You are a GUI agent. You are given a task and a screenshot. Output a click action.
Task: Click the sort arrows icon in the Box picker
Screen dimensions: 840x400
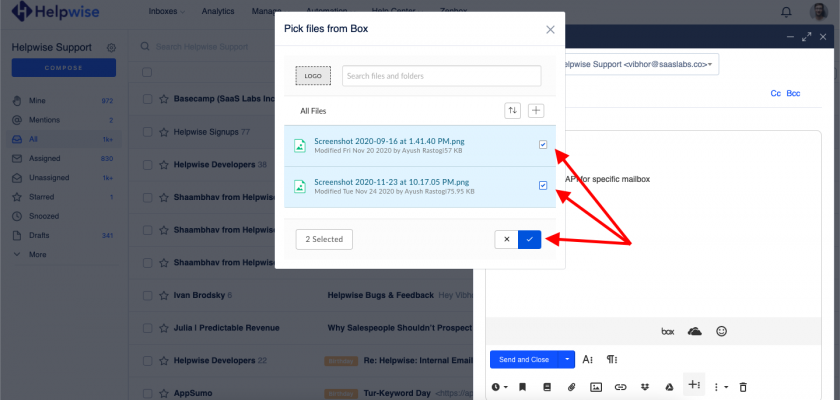click(x=513, y=110)
